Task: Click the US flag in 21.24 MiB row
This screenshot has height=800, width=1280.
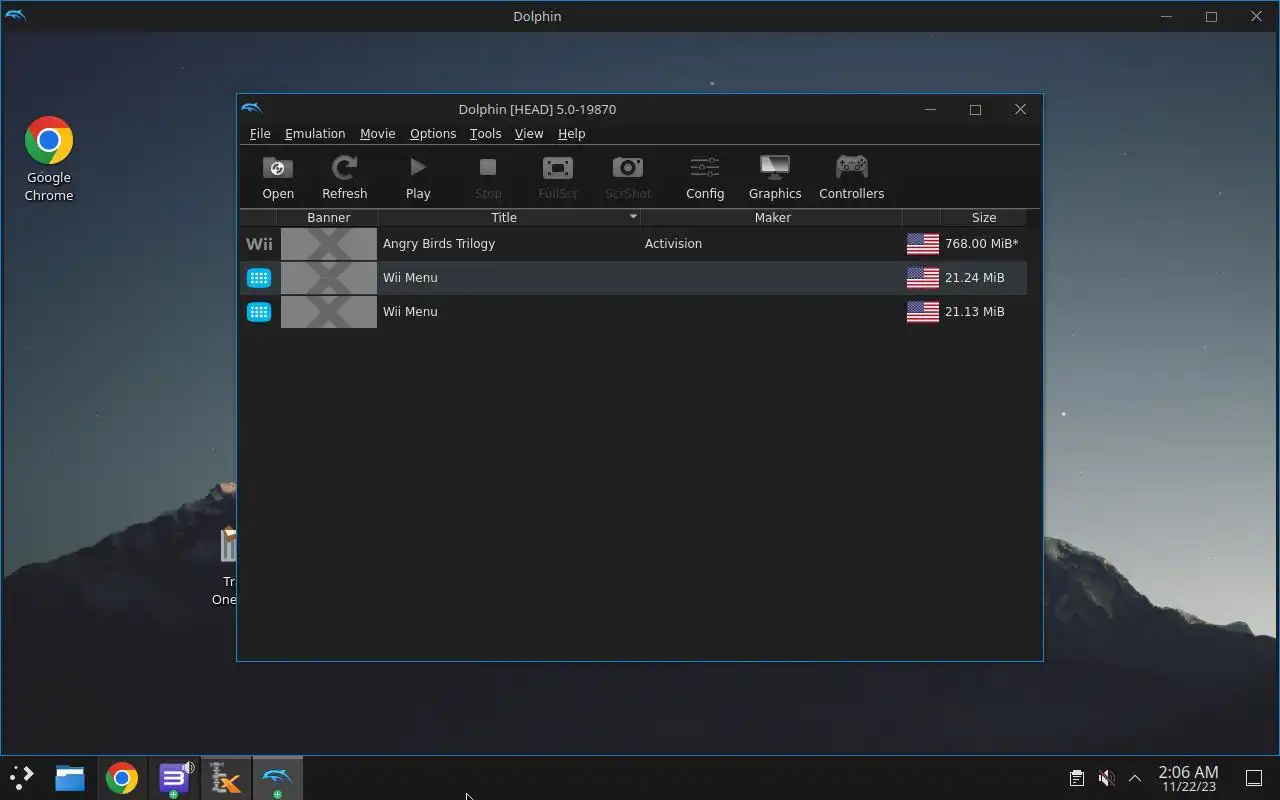Action: point(922,278)
